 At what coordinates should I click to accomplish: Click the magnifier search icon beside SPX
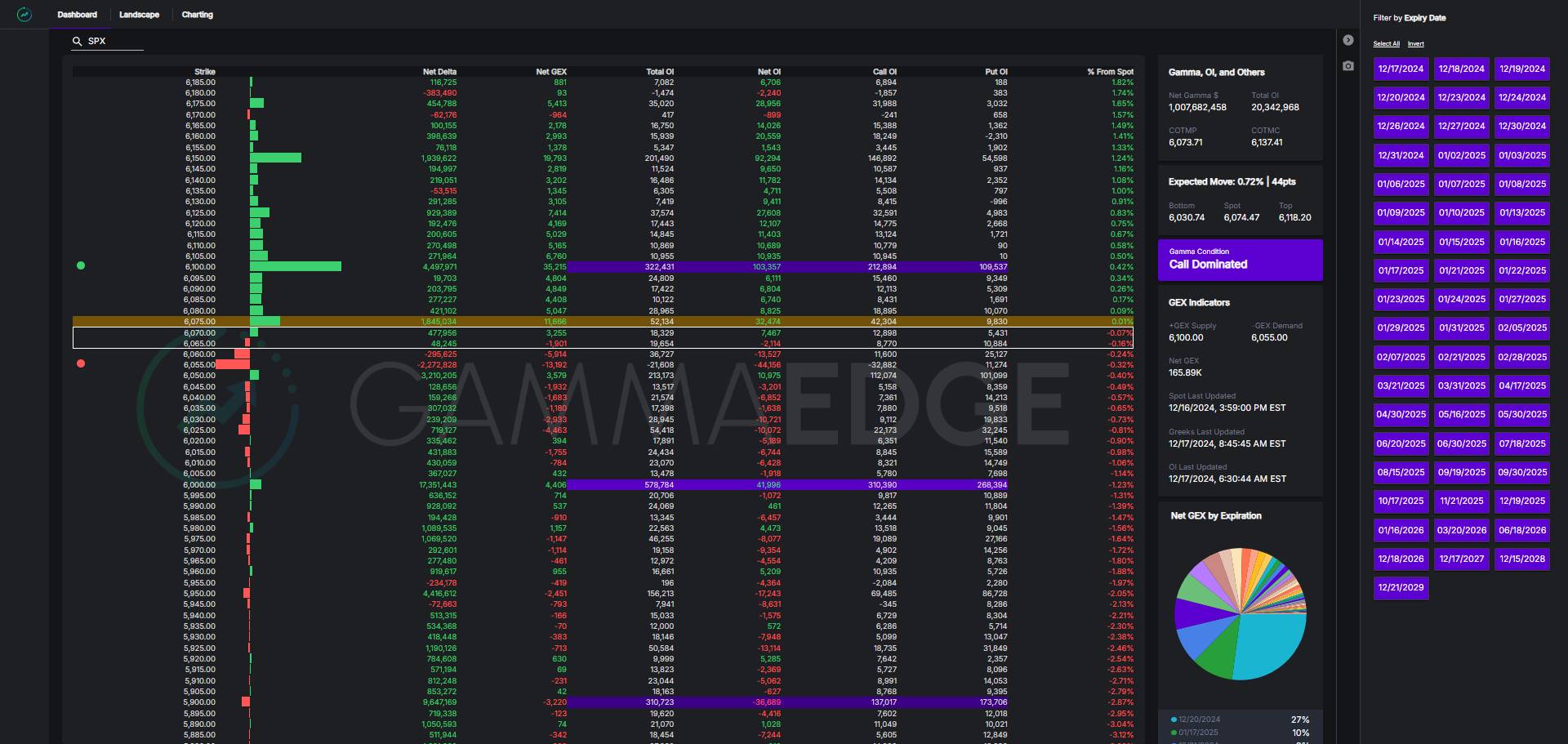pyautogui.click(x=78, y=41)
